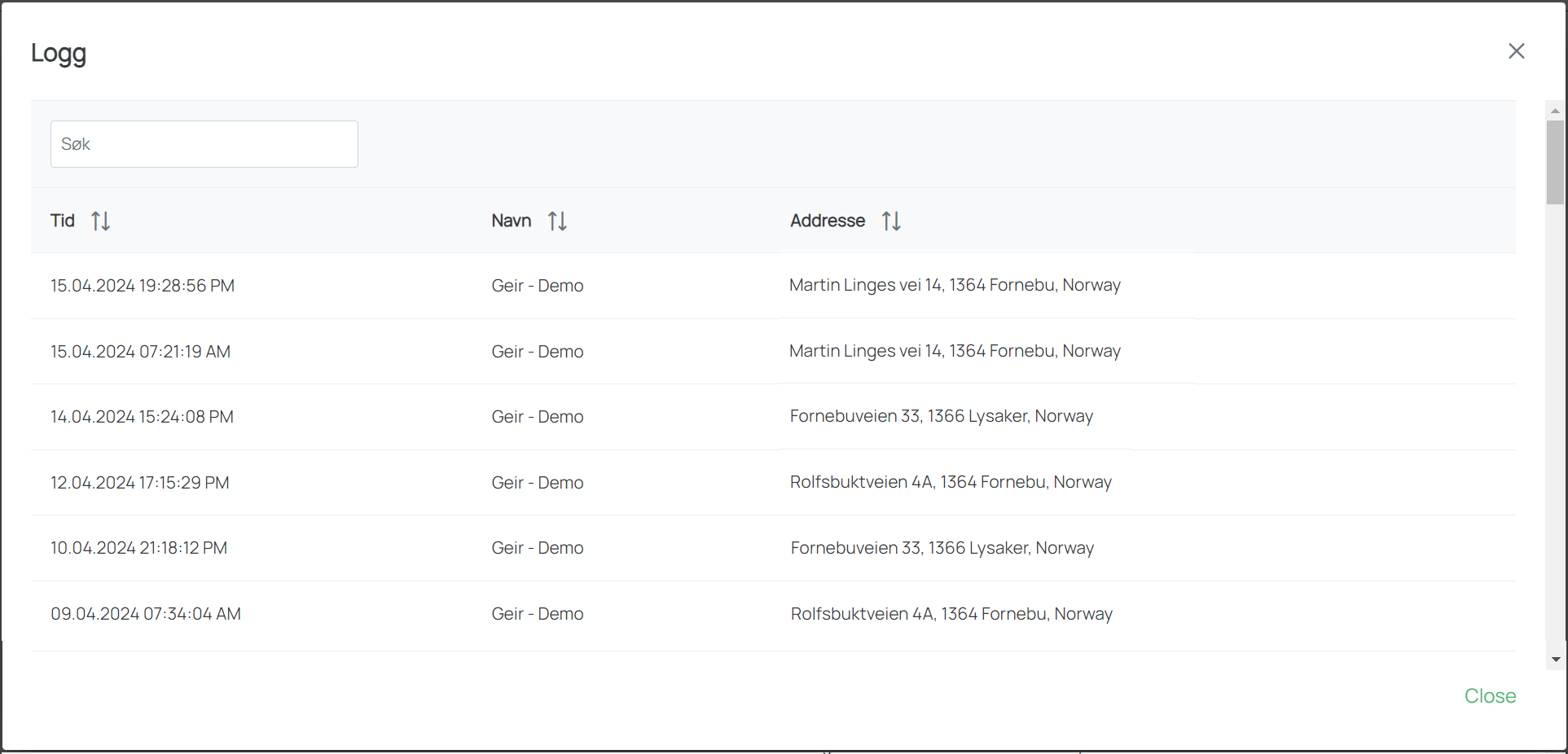Screen dimensions: 1568x754
Task: Click Geir - Demo name in the 12.04.2024 row
Action: (537, 483)
